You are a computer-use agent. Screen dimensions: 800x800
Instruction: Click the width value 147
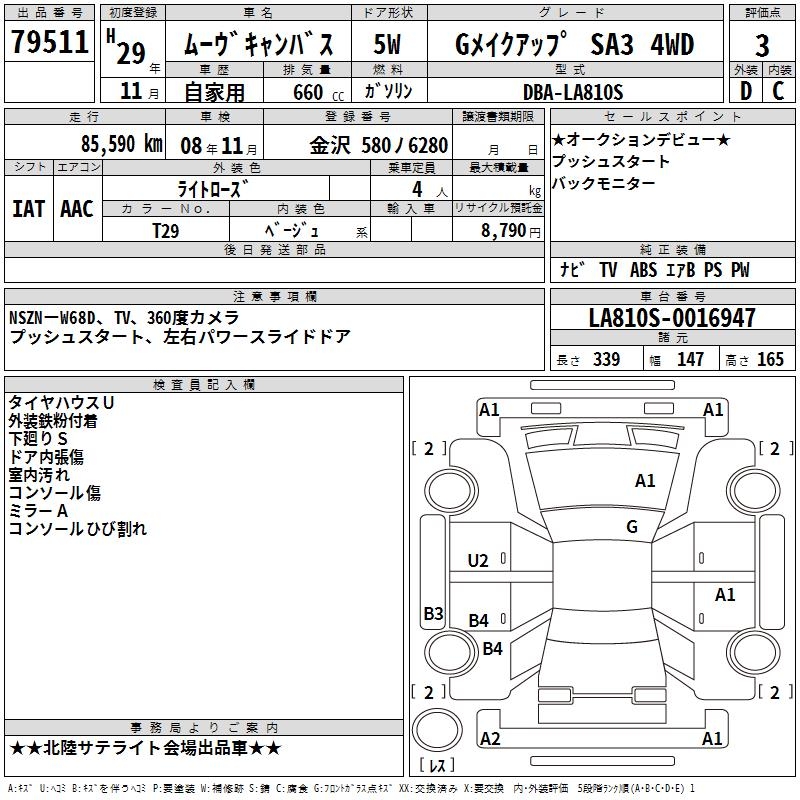pyautogui.click(x=690, y=359)
